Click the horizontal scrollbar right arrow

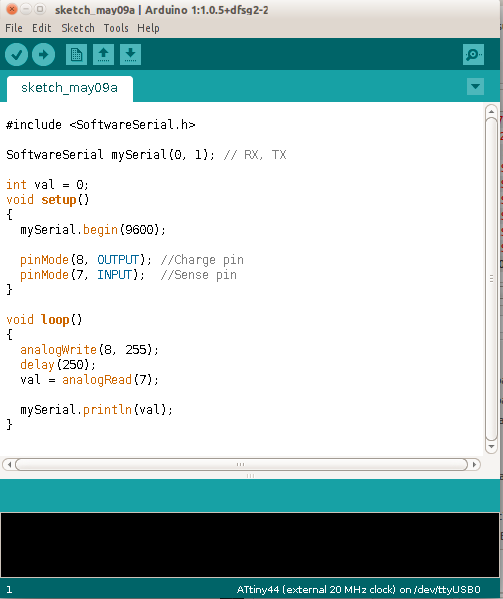tap(474, 465)
